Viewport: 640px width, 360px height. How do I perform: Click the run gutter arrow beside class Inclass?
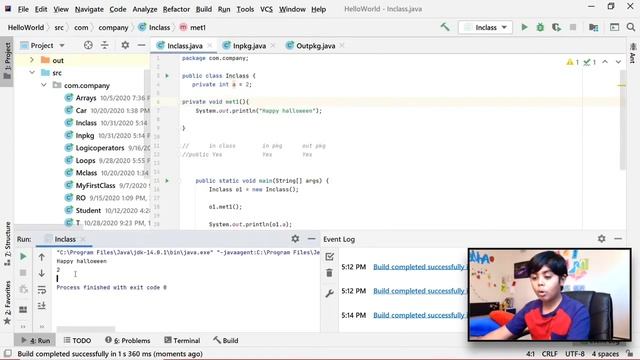point(167,76)
